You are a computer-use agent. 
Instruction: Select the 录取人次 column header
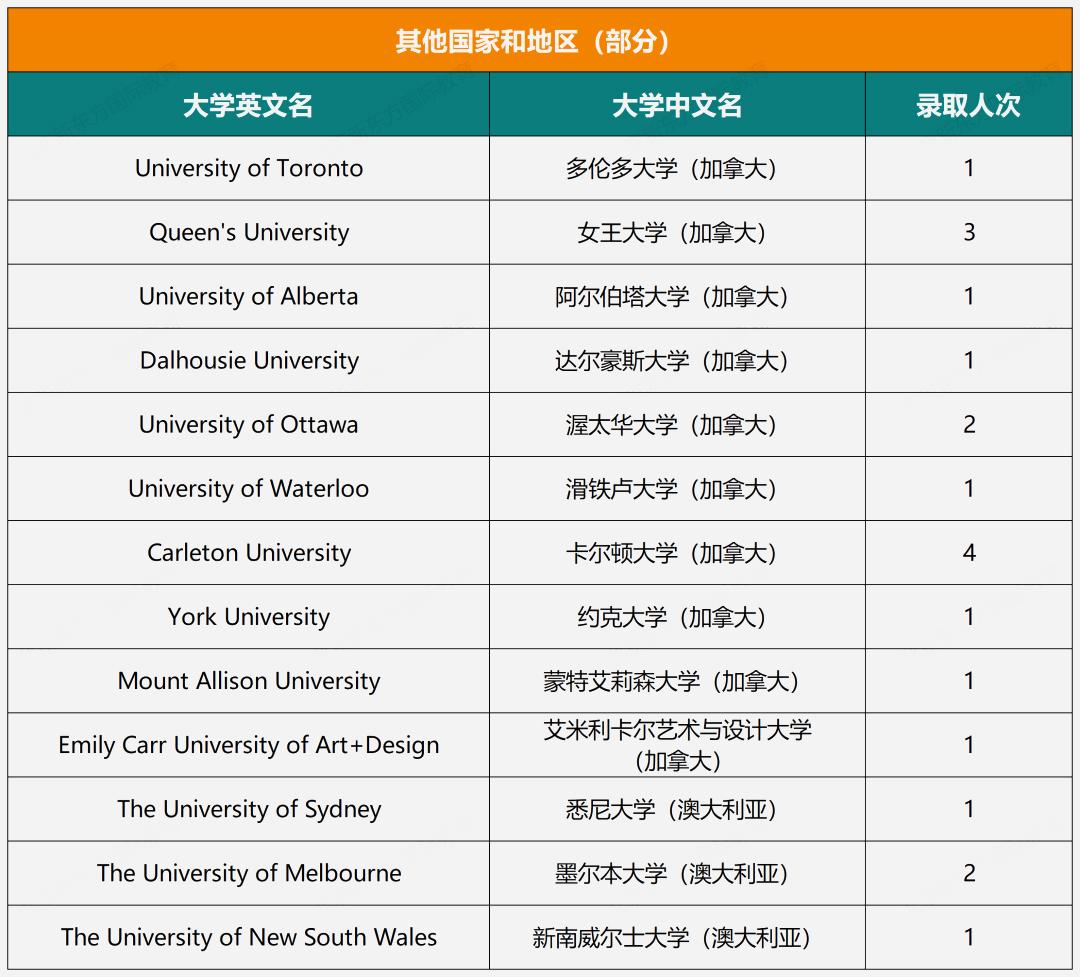[x=968, y=105]
